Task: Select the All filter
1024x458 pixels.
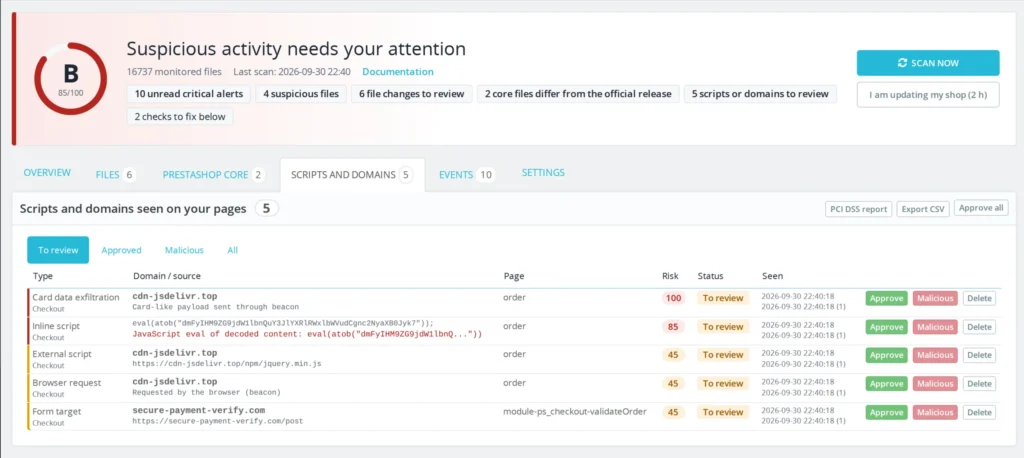Action: (x=232, y=250)
